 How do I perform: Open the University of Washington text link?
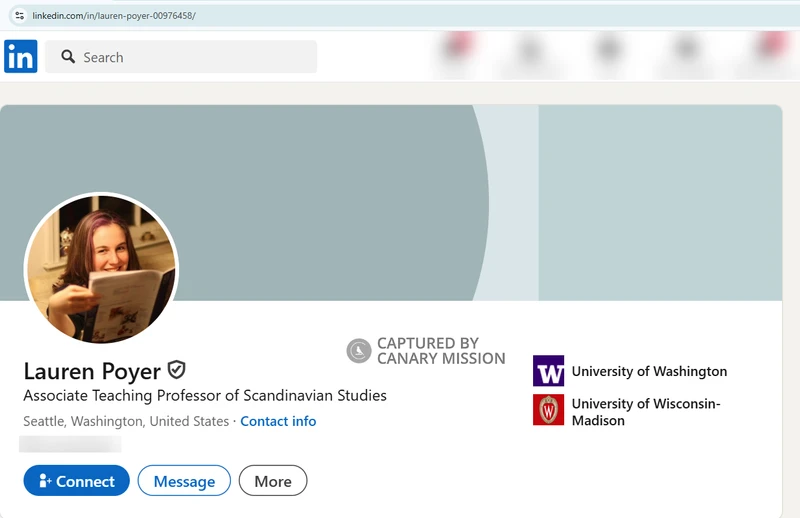click(649, 371)
